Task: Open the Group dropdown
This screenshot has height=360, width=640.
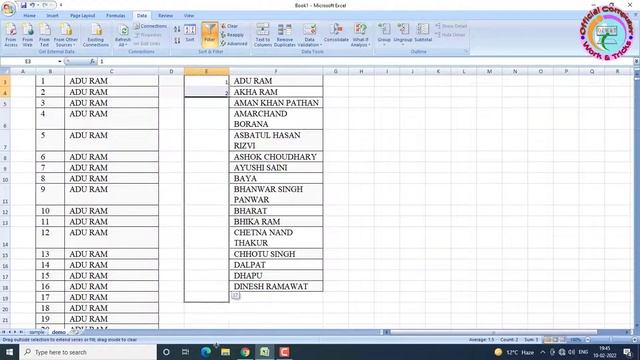Action: (x=384, y=34)
